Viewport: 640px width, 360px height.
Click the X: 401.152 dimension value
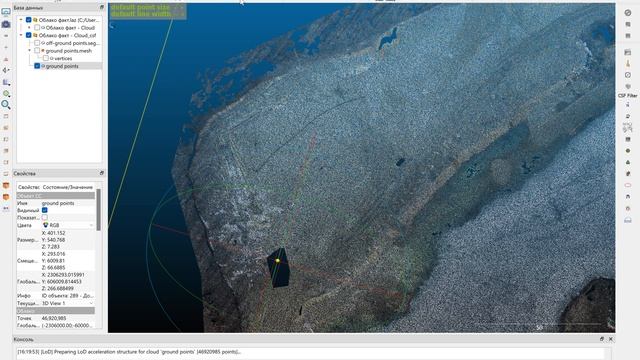[53, 233]
